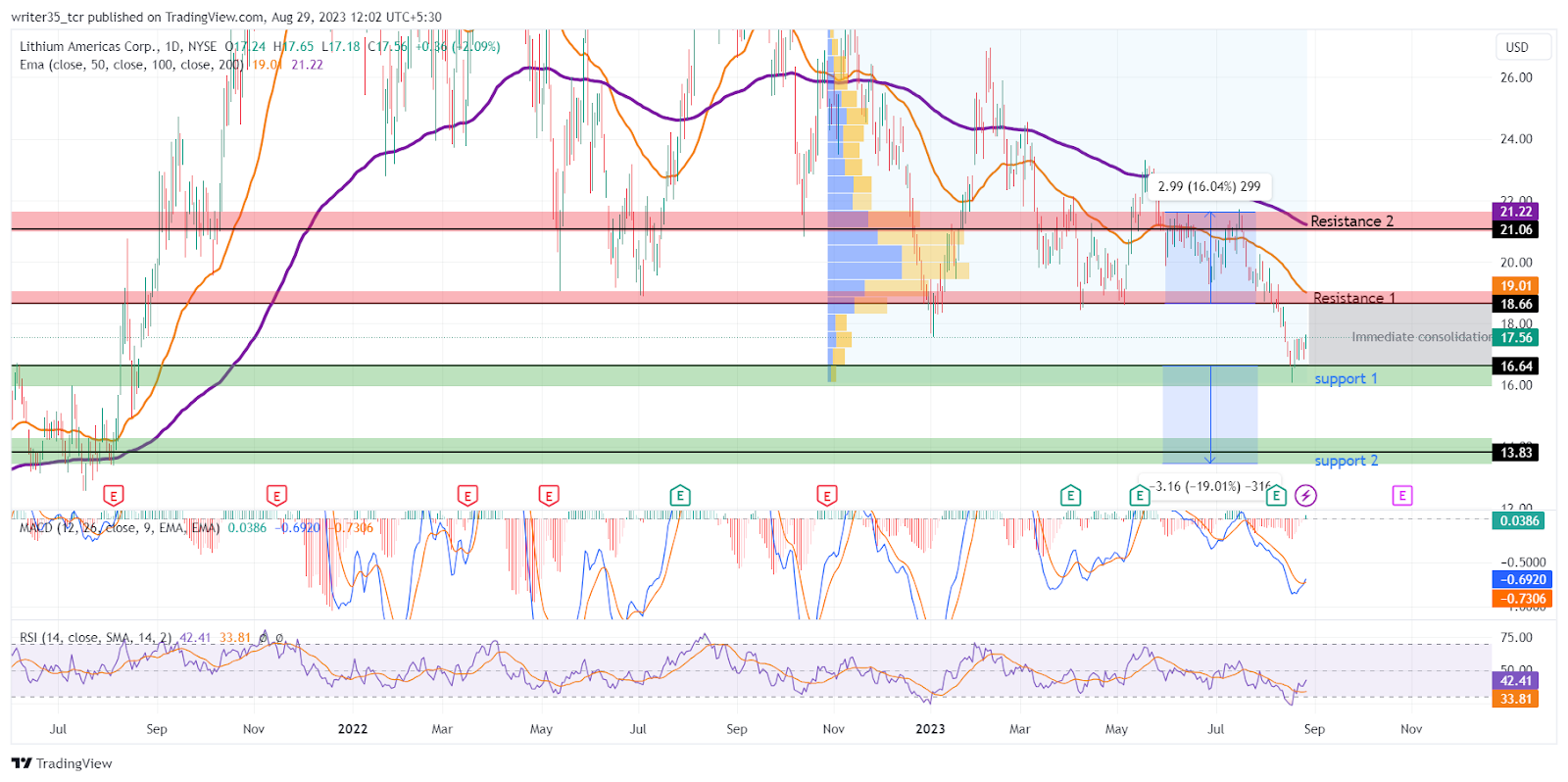Click the 16.64 price tag
Screen dimensions: 1568x782
pyautogui.click(x=1515, y=367)
